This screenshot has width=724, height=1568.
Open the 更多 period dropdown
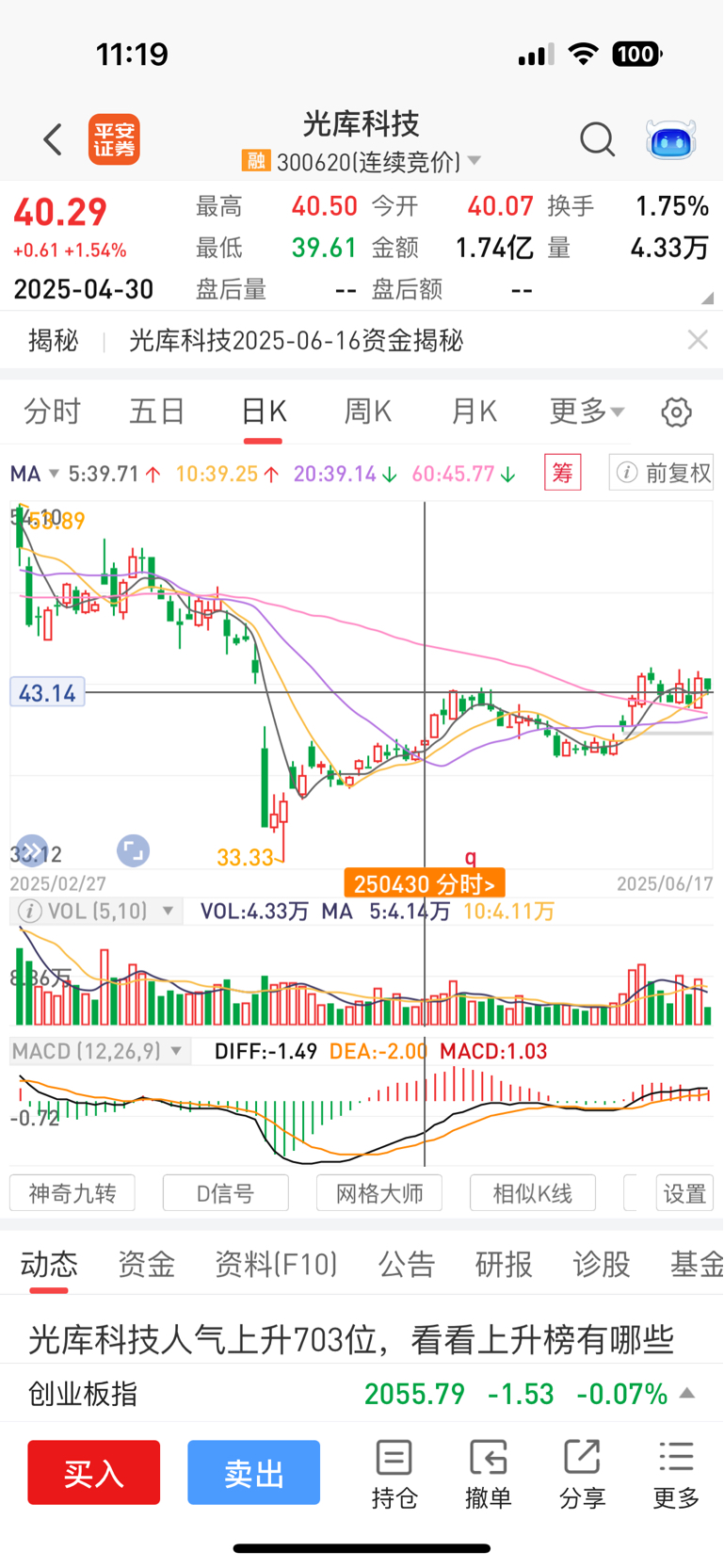pyautogui.click(x=587, y=412)
